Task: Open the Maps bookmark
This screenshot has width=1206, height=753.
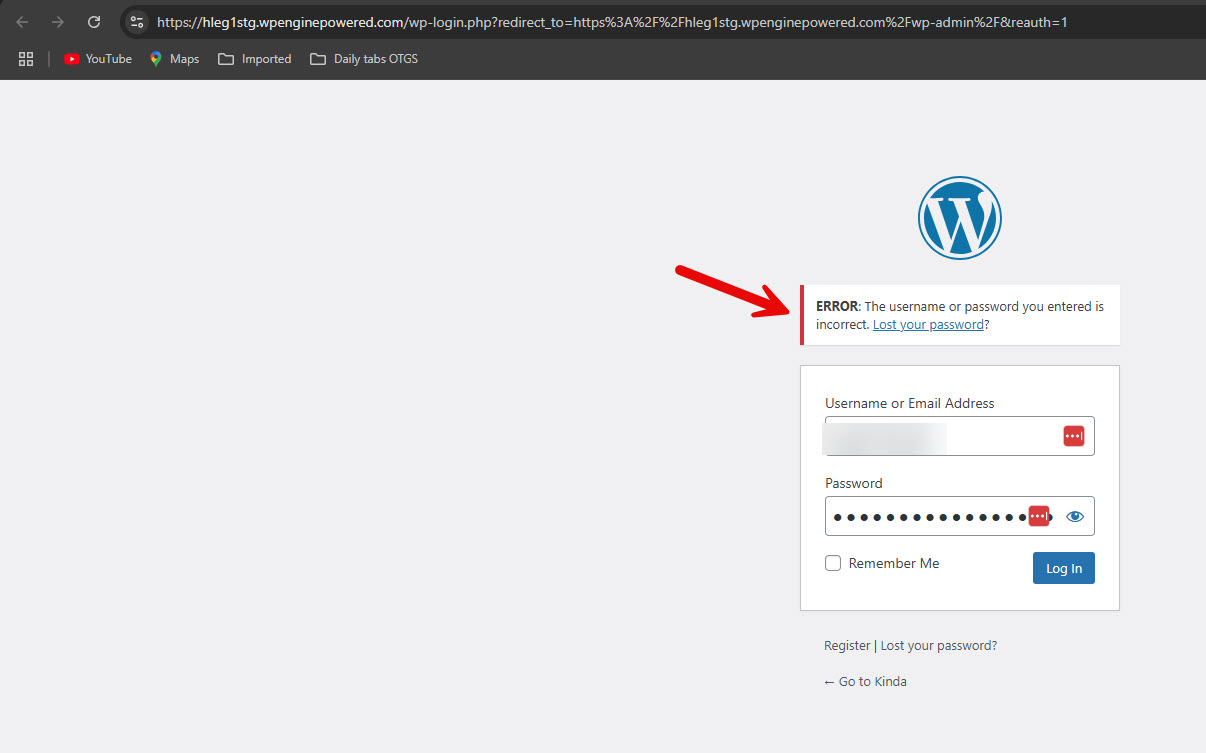Action: coord(174,59)
